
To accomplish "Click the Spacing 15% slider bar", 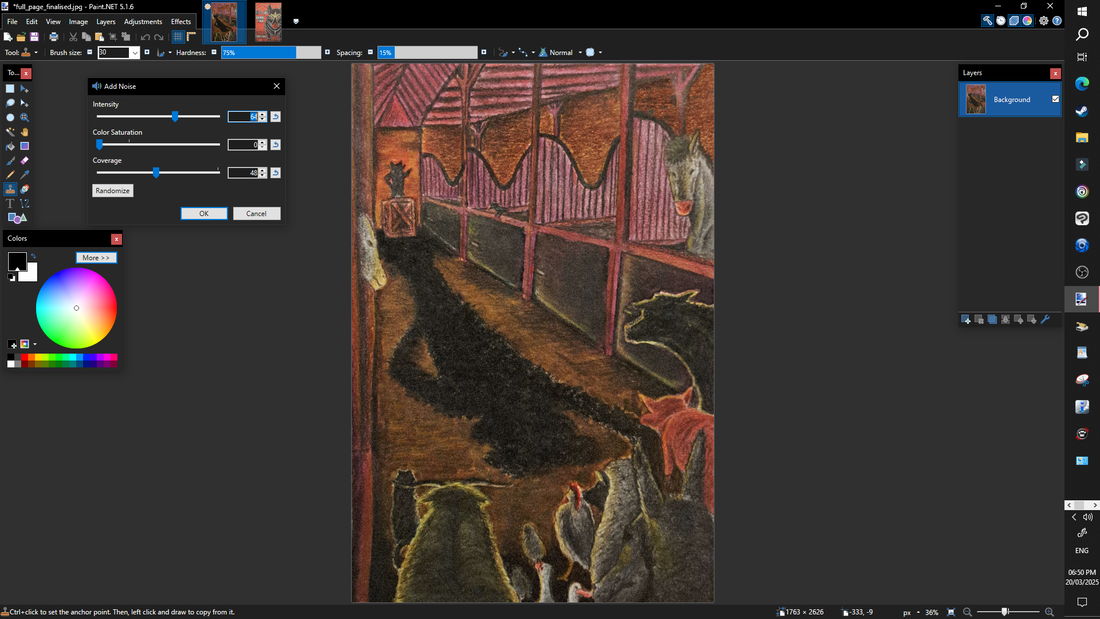I will point(427,53).
